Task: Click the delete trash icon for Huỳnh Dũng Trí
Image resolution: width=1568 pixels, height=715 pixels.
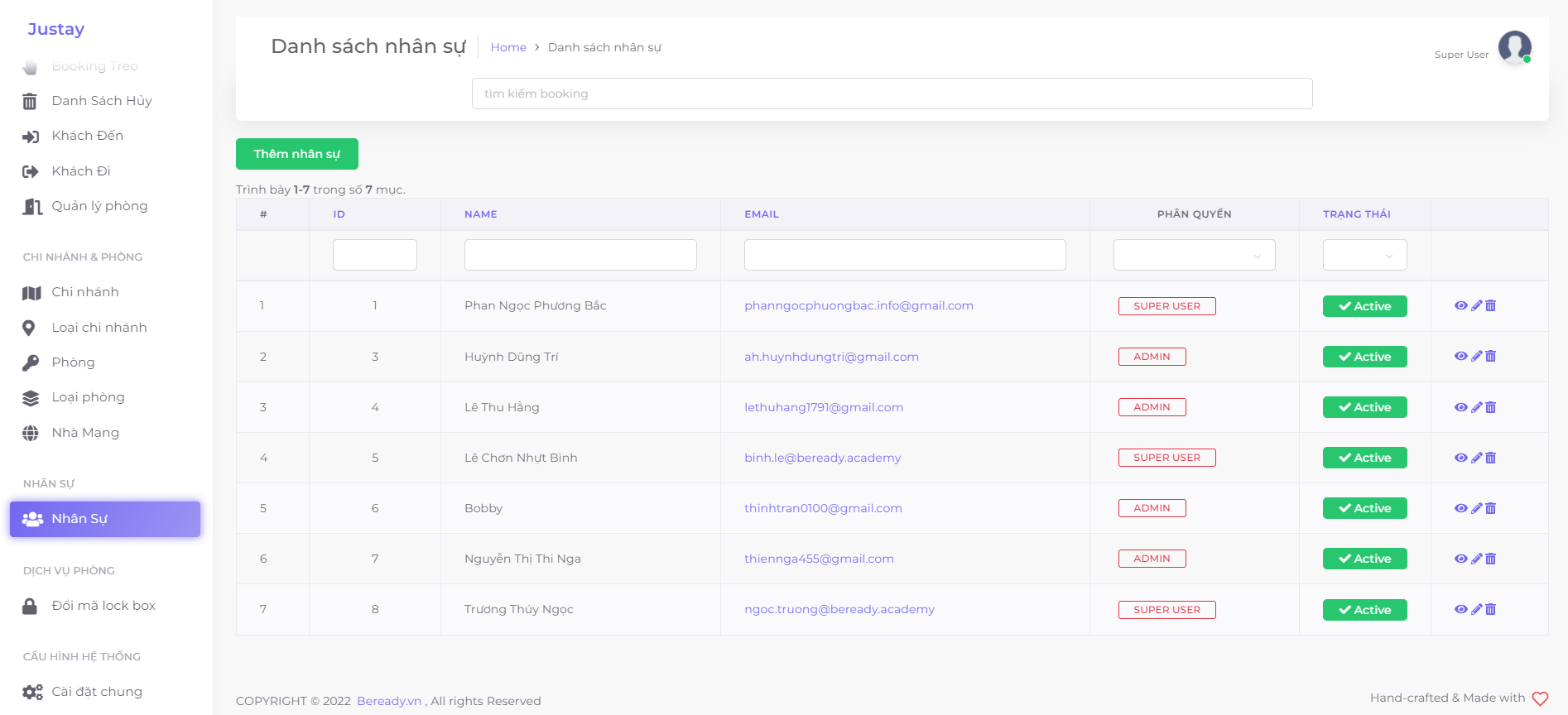Action: pos(1491,357)
